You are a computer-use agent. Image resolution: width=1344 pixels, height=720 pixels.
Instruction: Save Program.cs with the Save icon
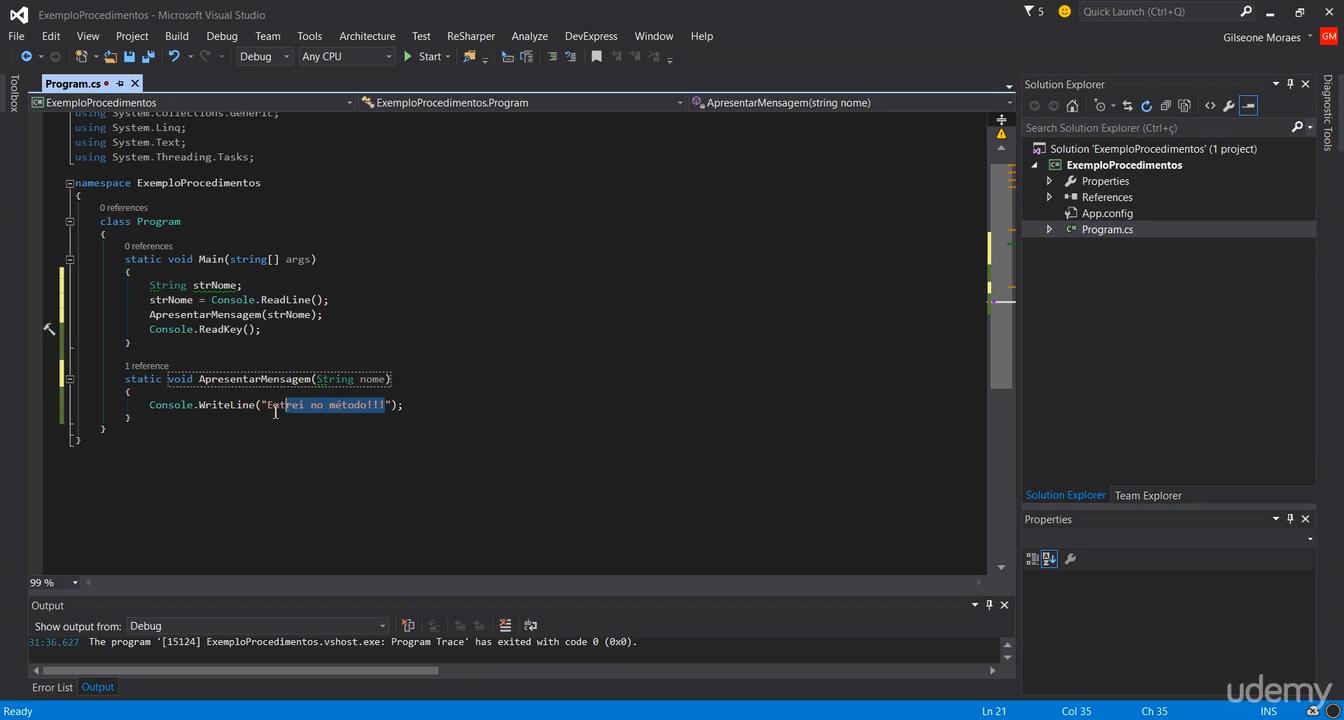click(x=129, y=57)
